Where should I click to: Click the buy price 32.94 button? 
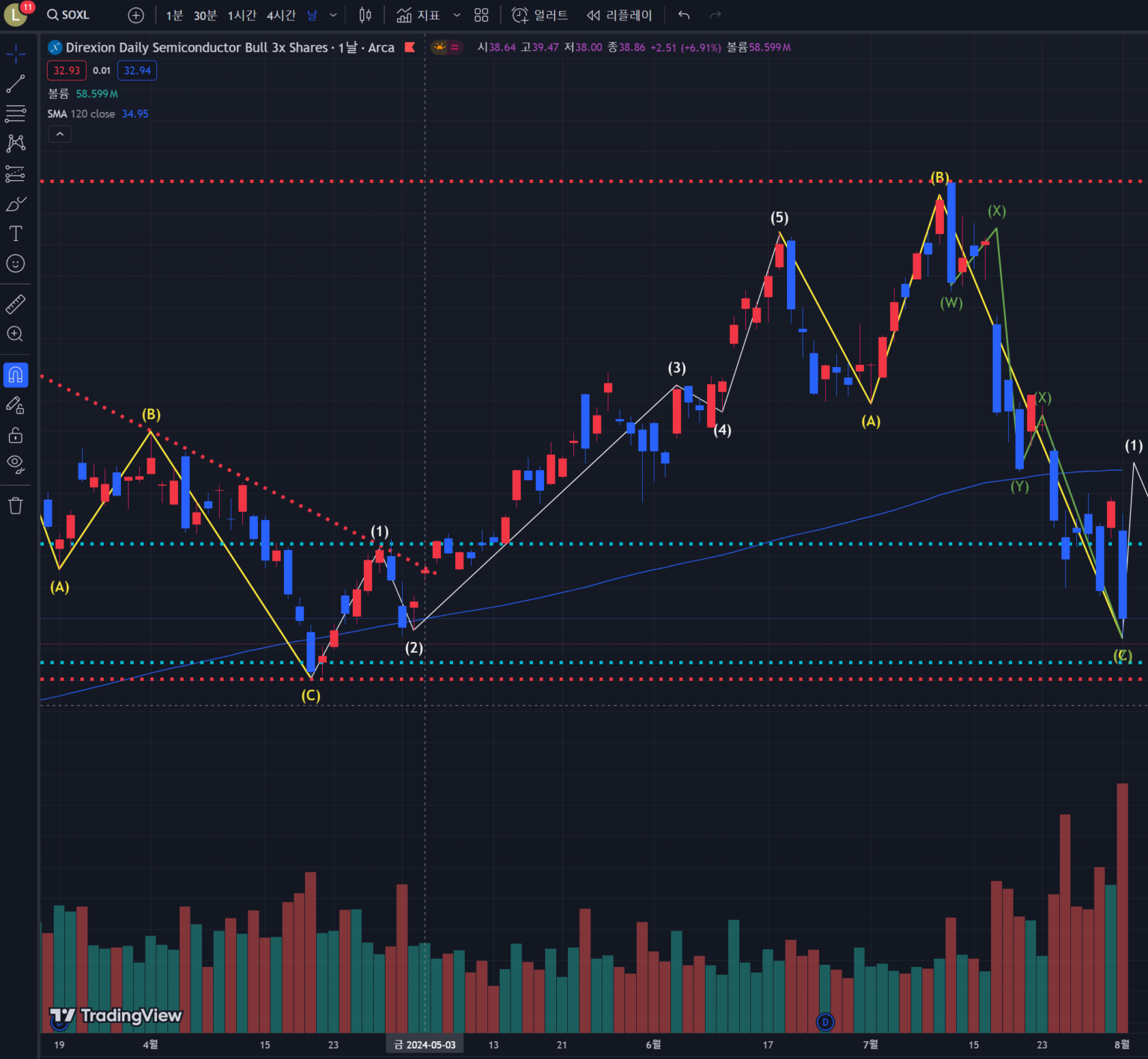138,70
